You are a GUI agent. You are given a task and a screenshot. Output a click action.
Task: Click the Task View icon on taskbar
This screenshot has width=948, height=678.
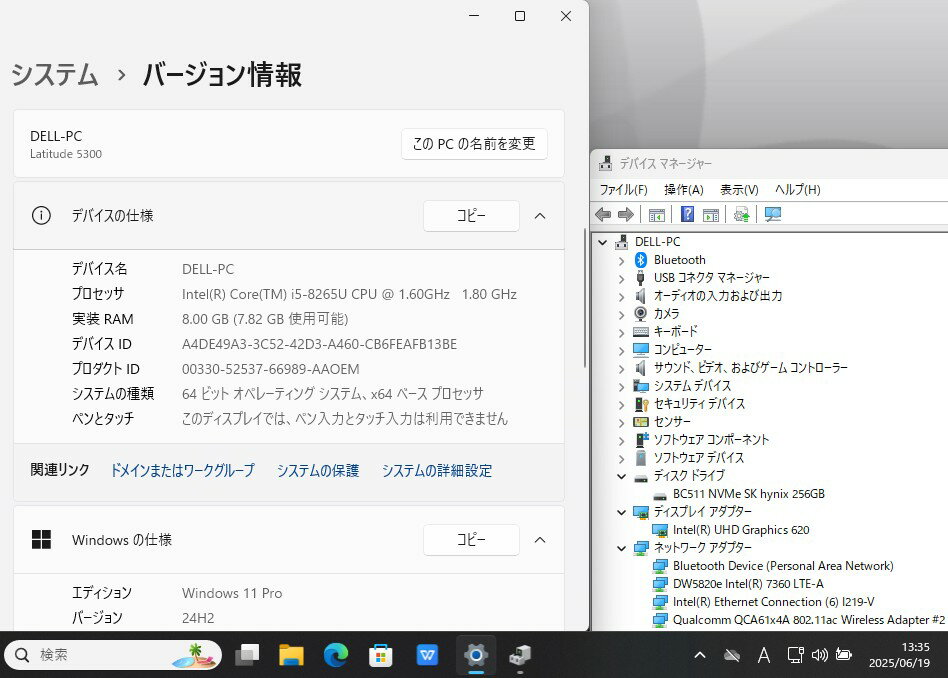pyautogui.click(x=246, y=655)
